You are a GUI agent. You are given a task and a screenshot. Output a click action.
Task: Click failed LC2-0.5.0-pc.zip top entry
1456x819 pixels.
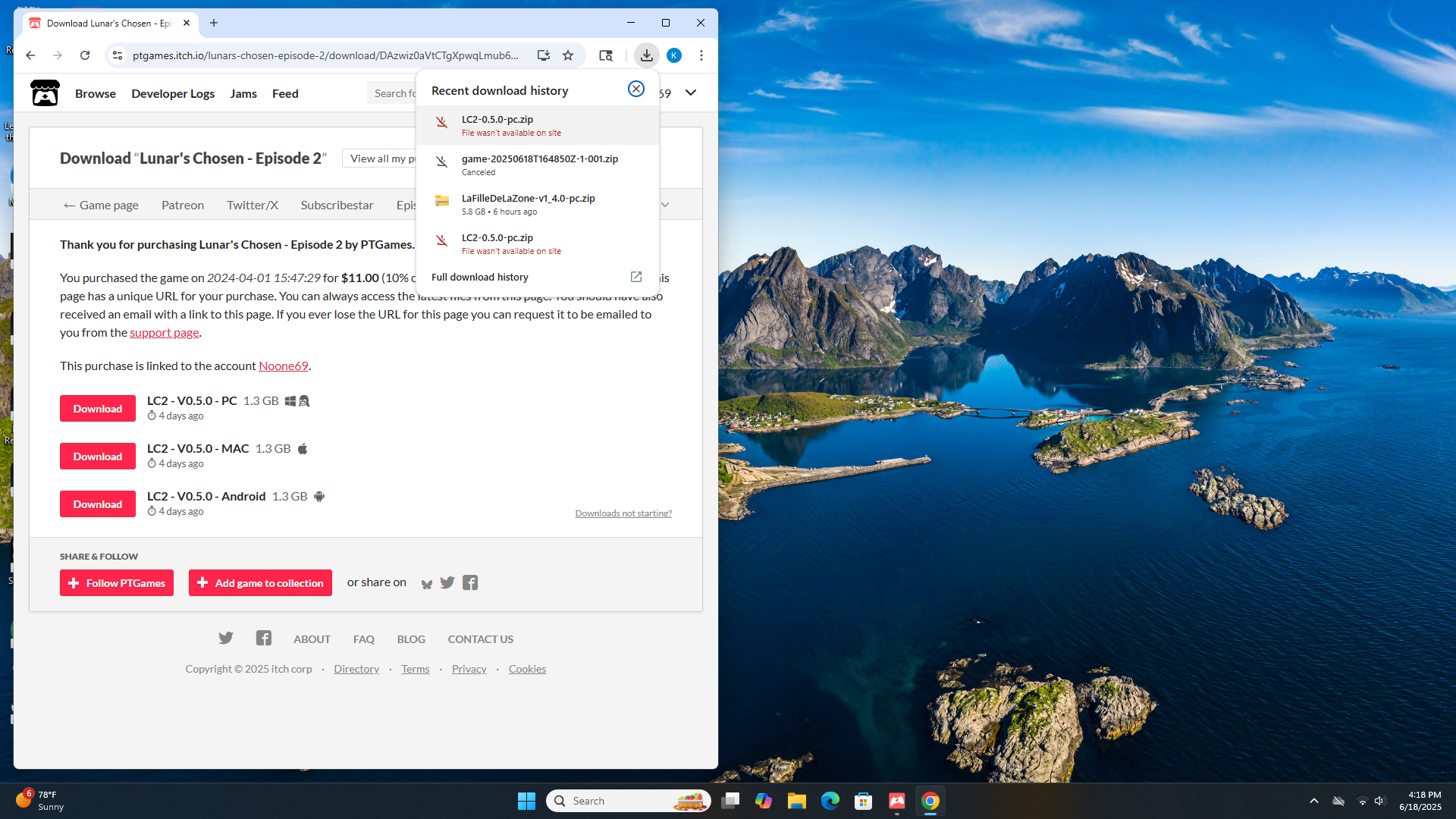537,125
